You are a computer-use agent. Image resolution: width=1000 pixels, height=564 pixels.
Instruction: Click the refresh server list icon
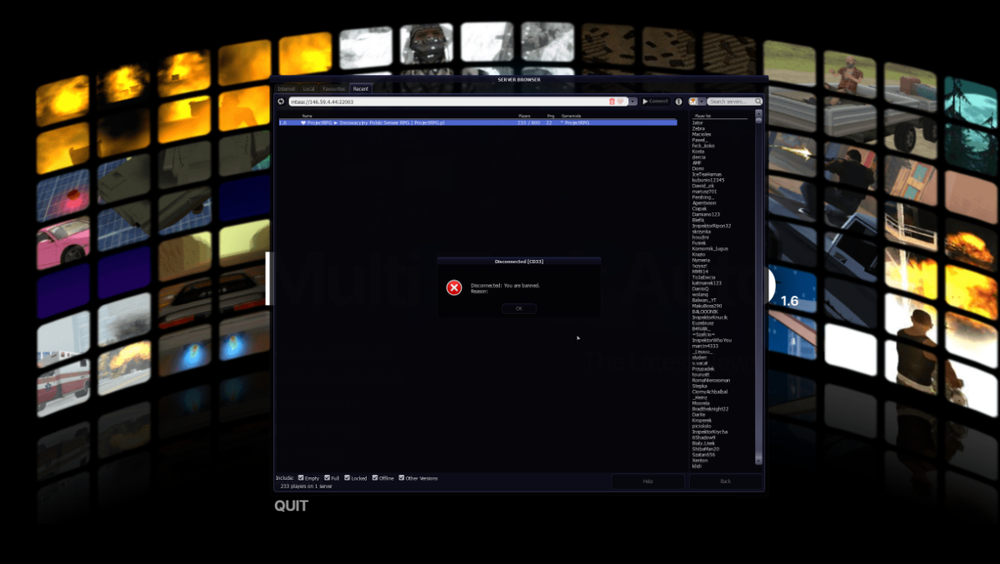tap(281, 101)
